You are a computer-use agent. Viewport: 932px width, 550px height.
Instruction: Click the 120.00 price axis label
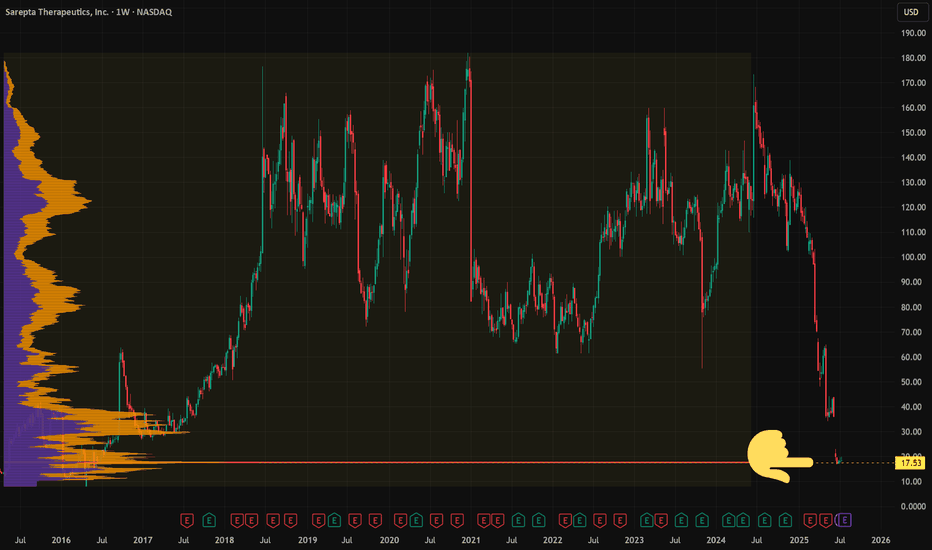click(x=913, y=208)
